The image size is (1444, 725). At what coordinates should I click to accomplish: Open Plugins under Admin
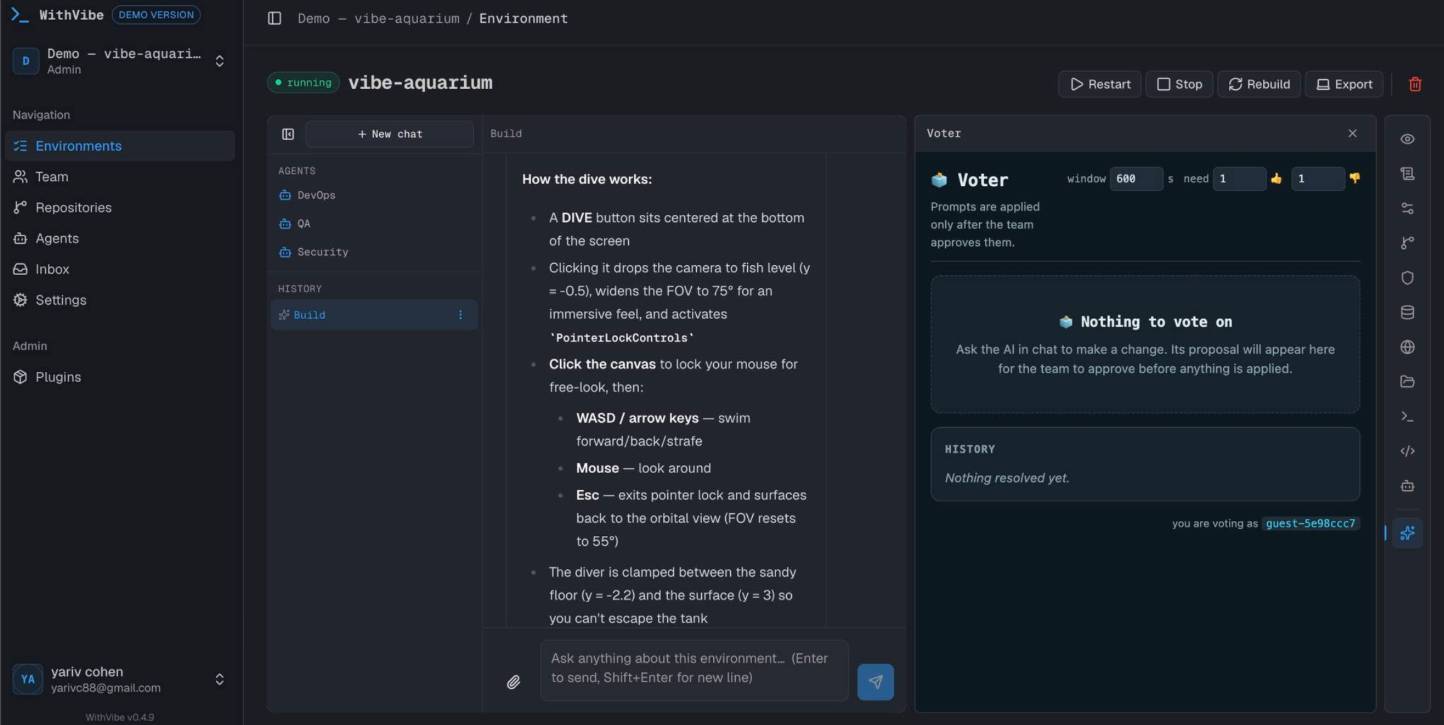pos(120,377)
